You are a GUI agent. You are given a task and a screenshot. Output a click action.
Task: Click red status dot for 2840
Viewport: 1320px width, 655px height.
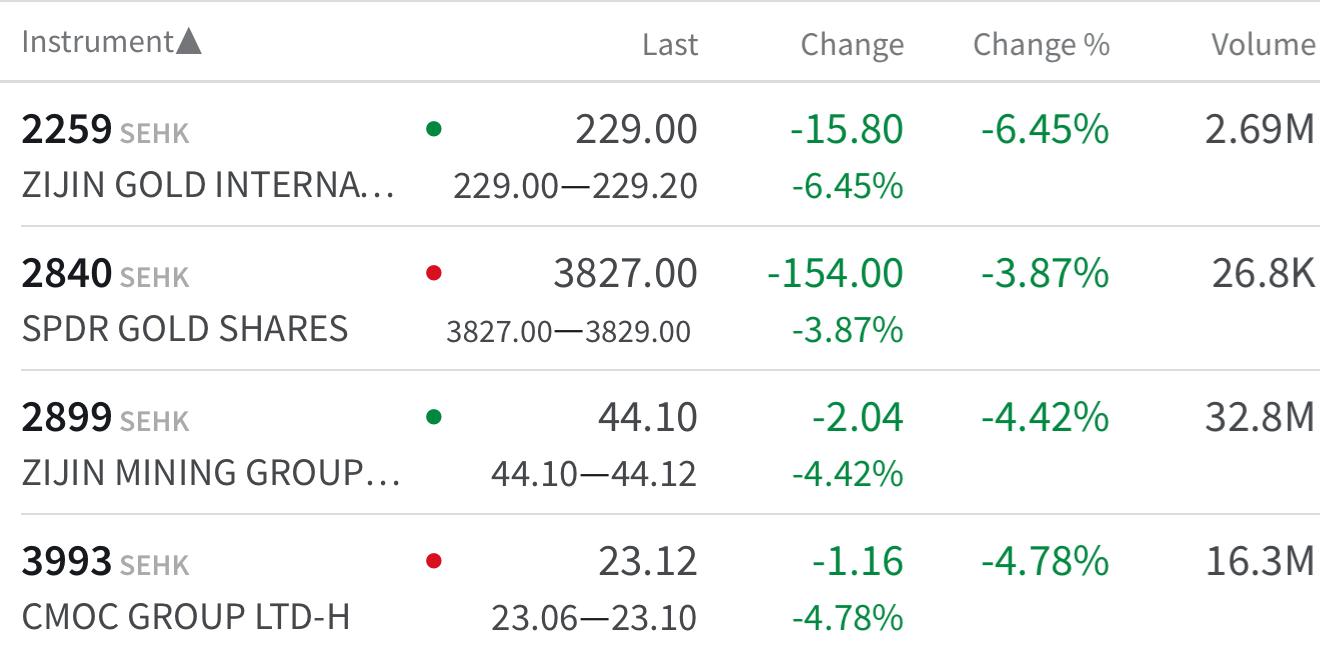pos(433,272)
